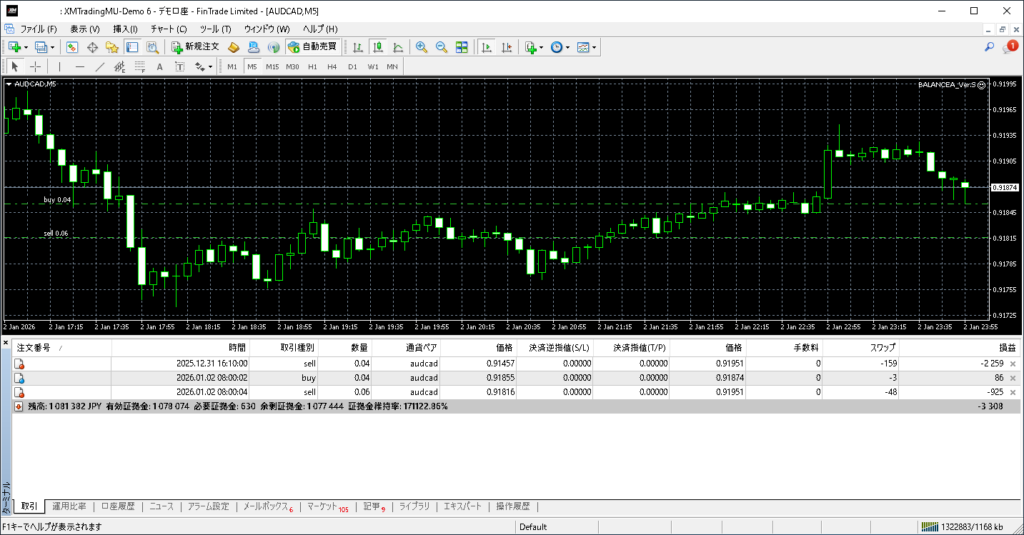The height and width of the screenshot is (535, 1024).
Task: Choose the text label 'A' tool
Action: point(159,67)
